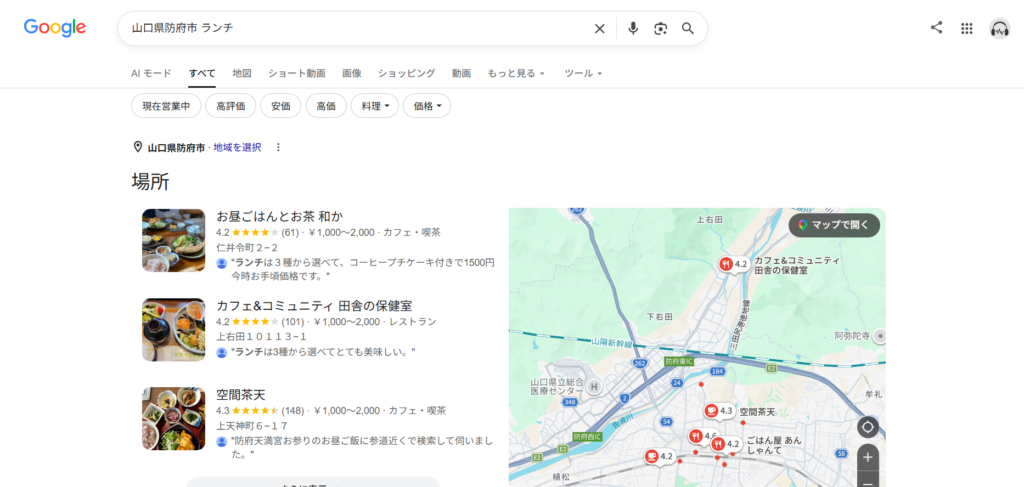Center map on my location
Screen dimensions: 1024x487
click(868, 428)
